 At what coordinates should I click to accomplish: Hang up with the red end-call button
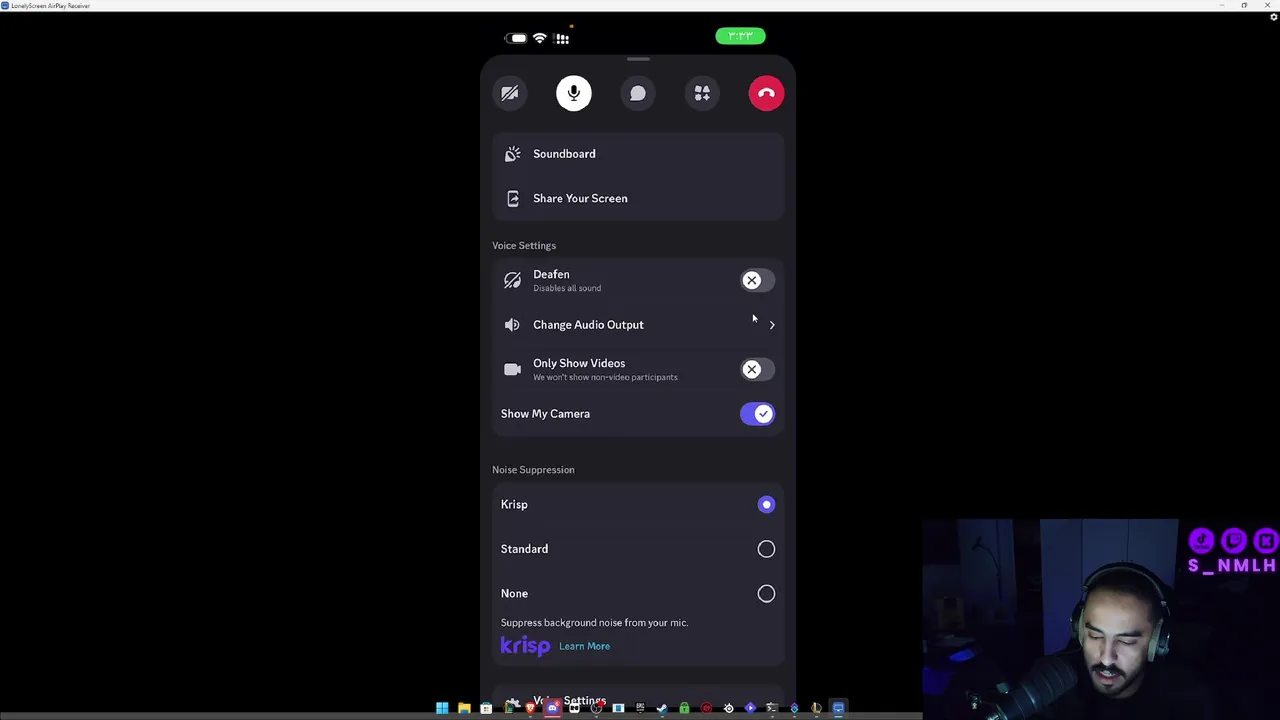point(766,93)
